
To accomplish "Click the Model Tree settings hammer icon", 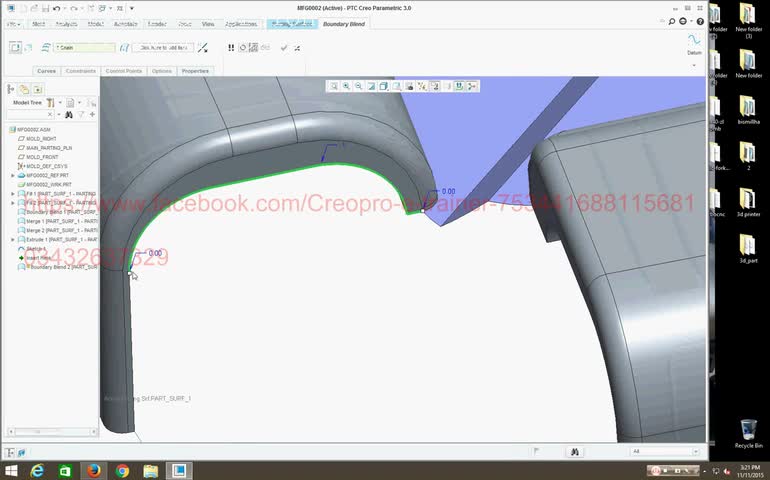I will click(x=50, y=103).
